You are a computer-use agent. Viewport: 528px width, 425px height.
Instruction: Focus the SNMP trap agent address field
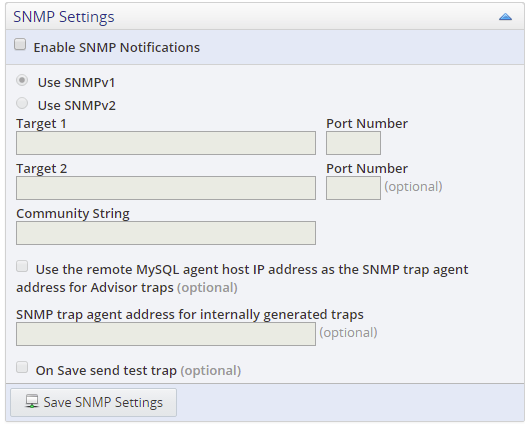(166, 334)
